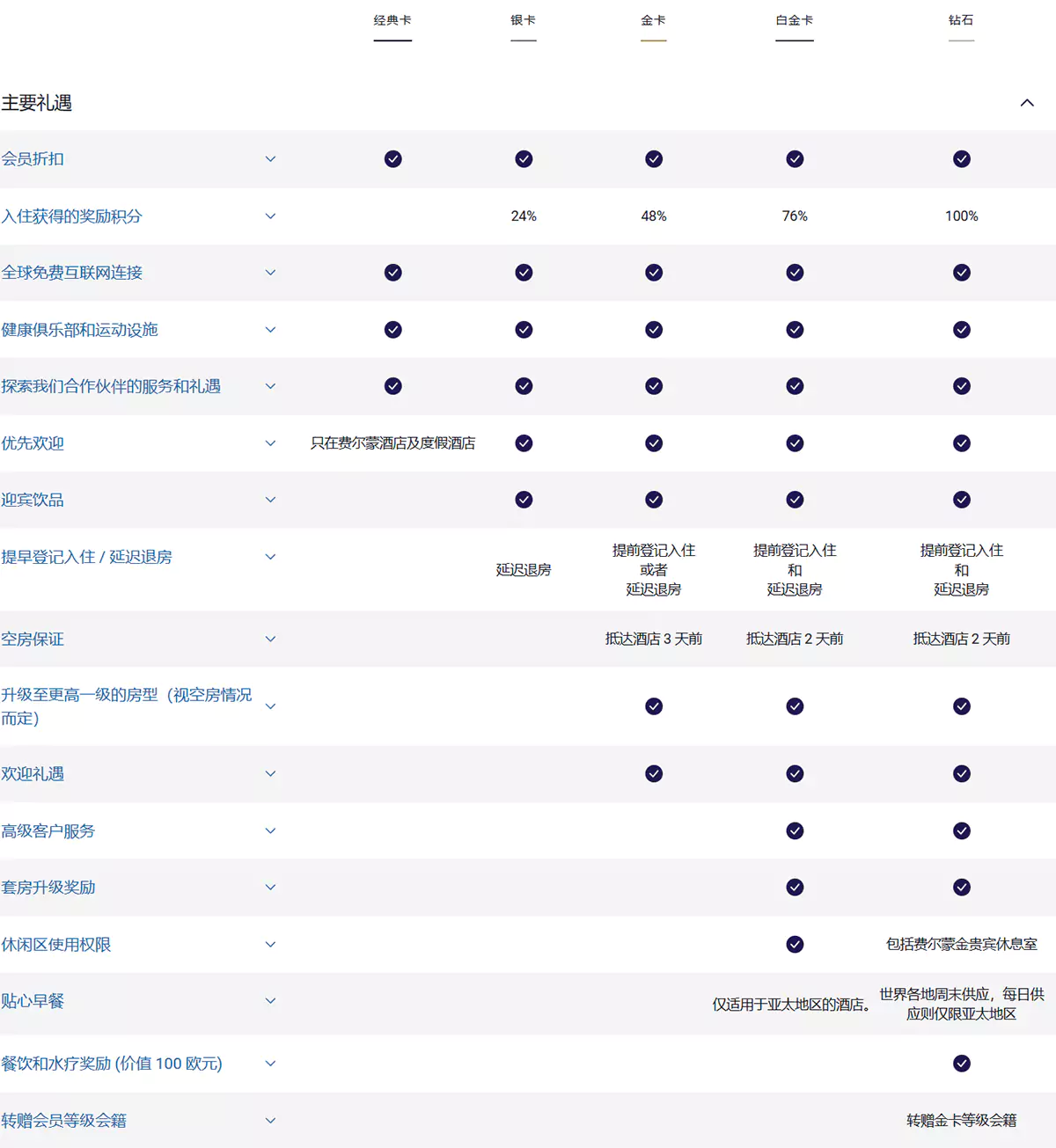Click the 探索我们合作伙伴的服务和礼遇 link
The height and width of the screenshot is (1148, 1056).
click(x=111, y=386)
